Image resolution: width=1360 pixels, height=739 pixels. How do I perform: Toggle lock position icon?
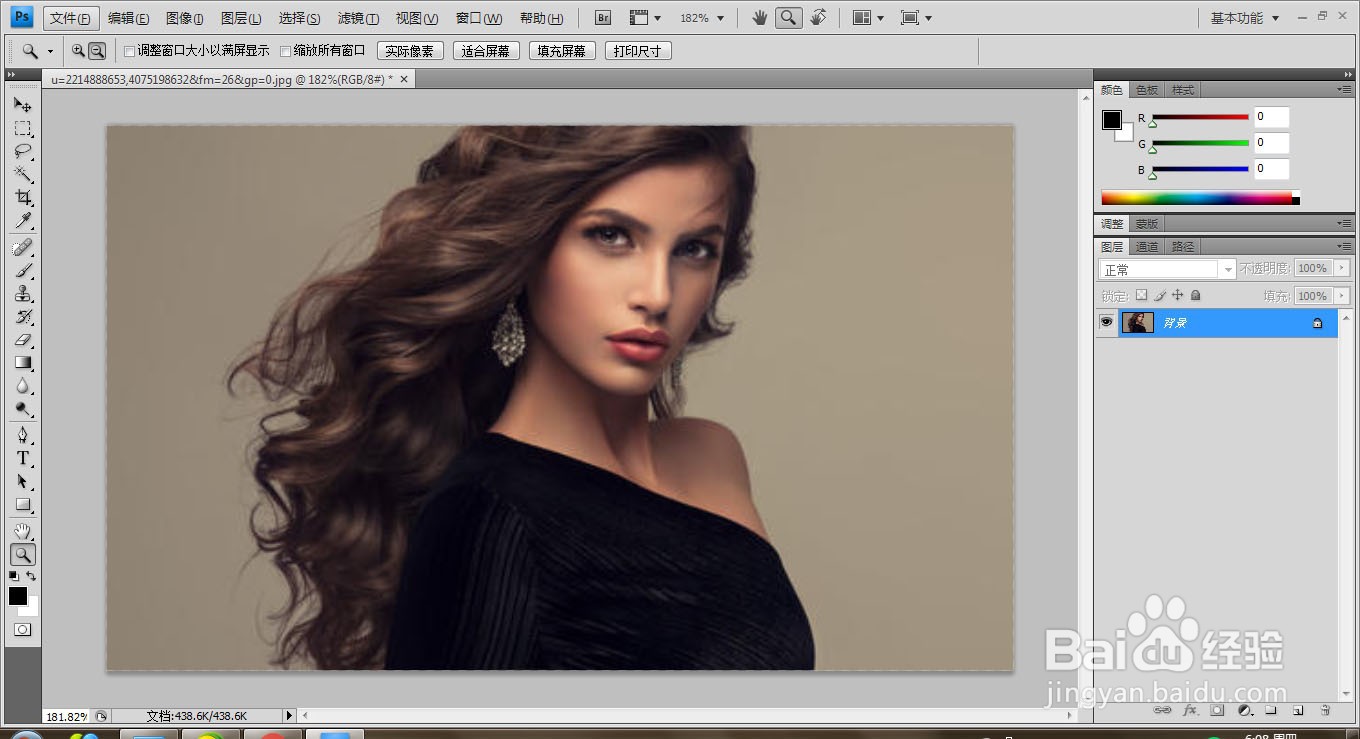point(1178,296)
